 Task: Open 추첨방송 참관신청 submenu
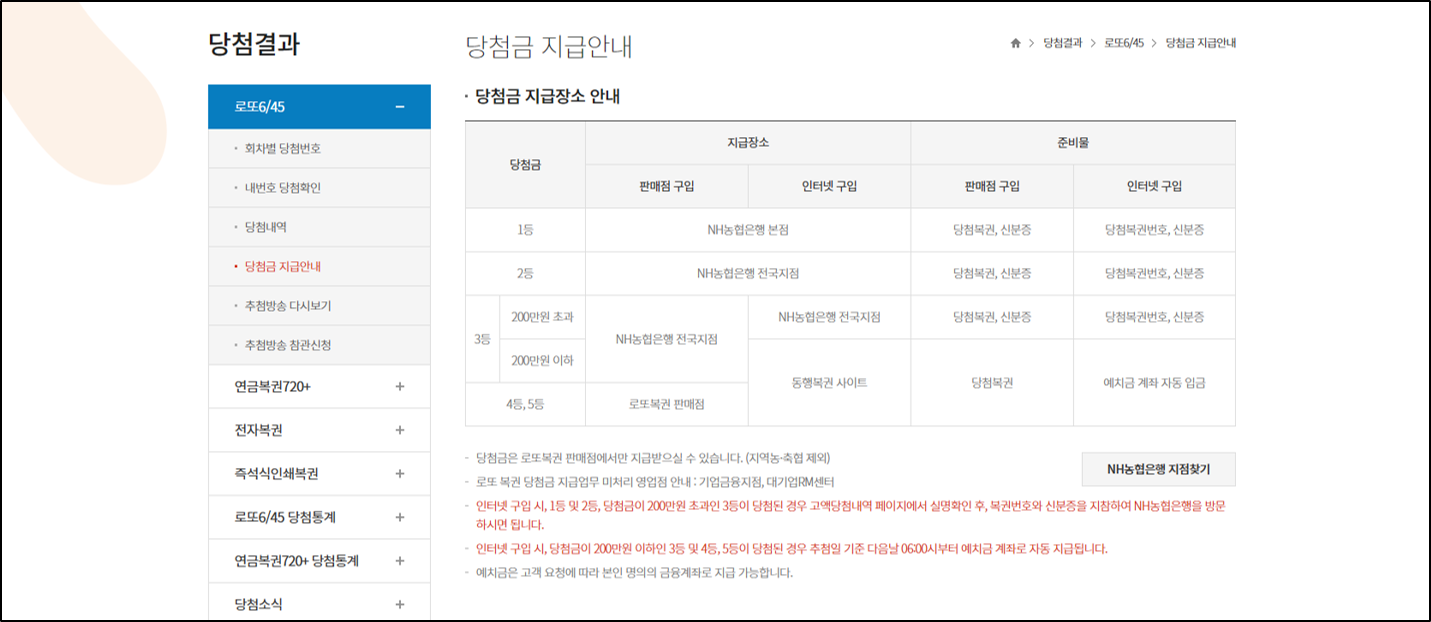point(288,345)
